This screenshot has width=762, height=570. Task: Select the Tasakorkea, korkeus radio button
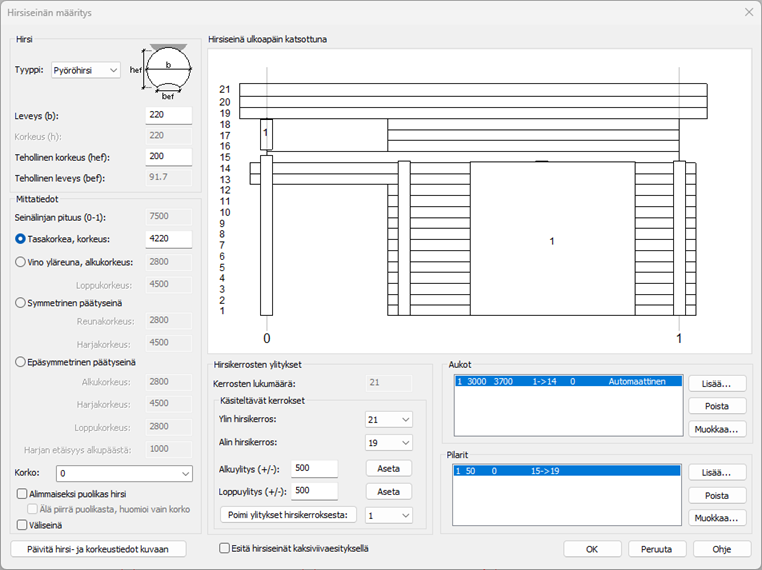click(21, 239)
